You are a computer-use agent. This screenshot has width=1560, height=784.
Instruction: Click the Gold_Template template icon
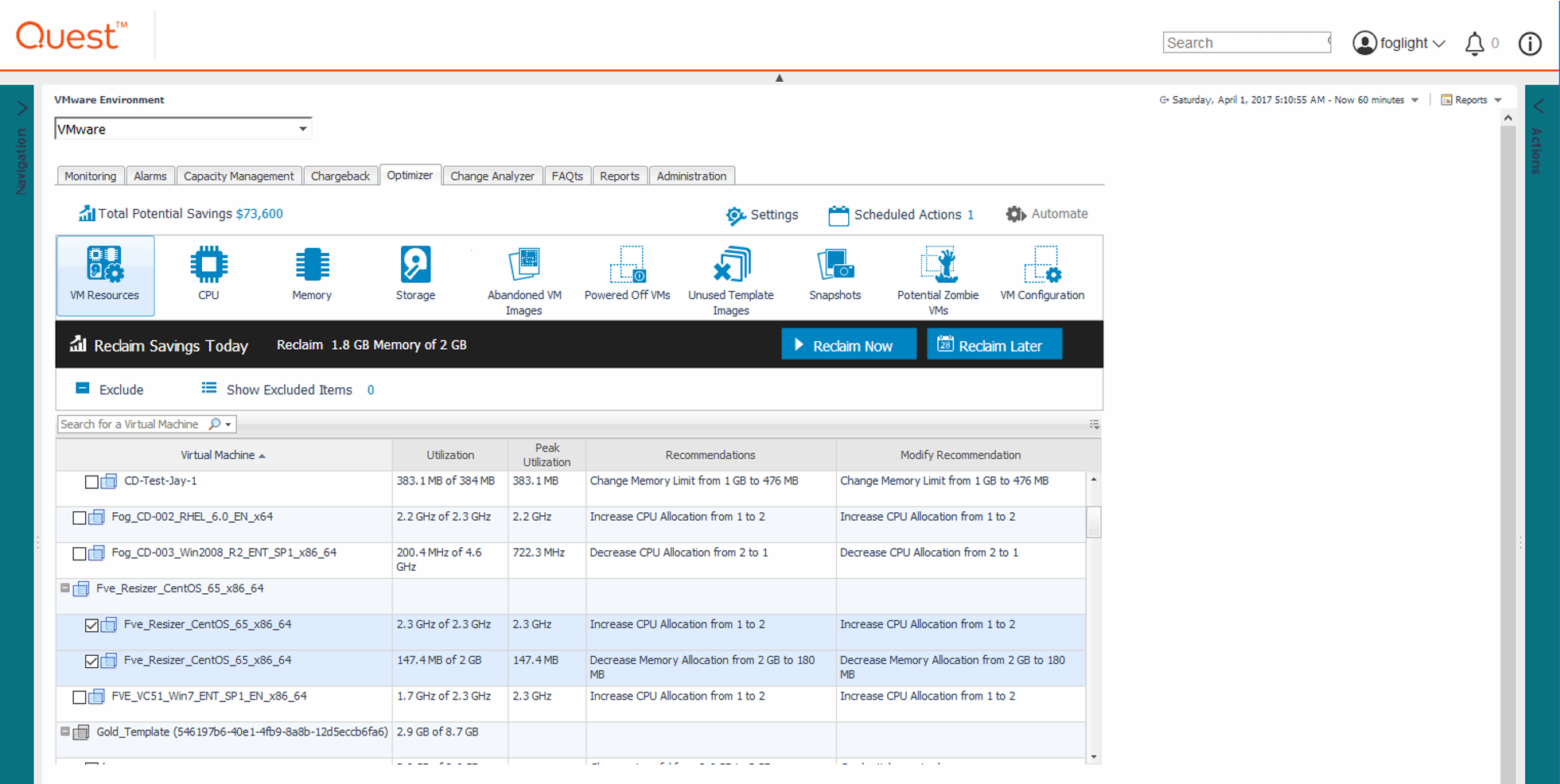[x=81, y=732]
